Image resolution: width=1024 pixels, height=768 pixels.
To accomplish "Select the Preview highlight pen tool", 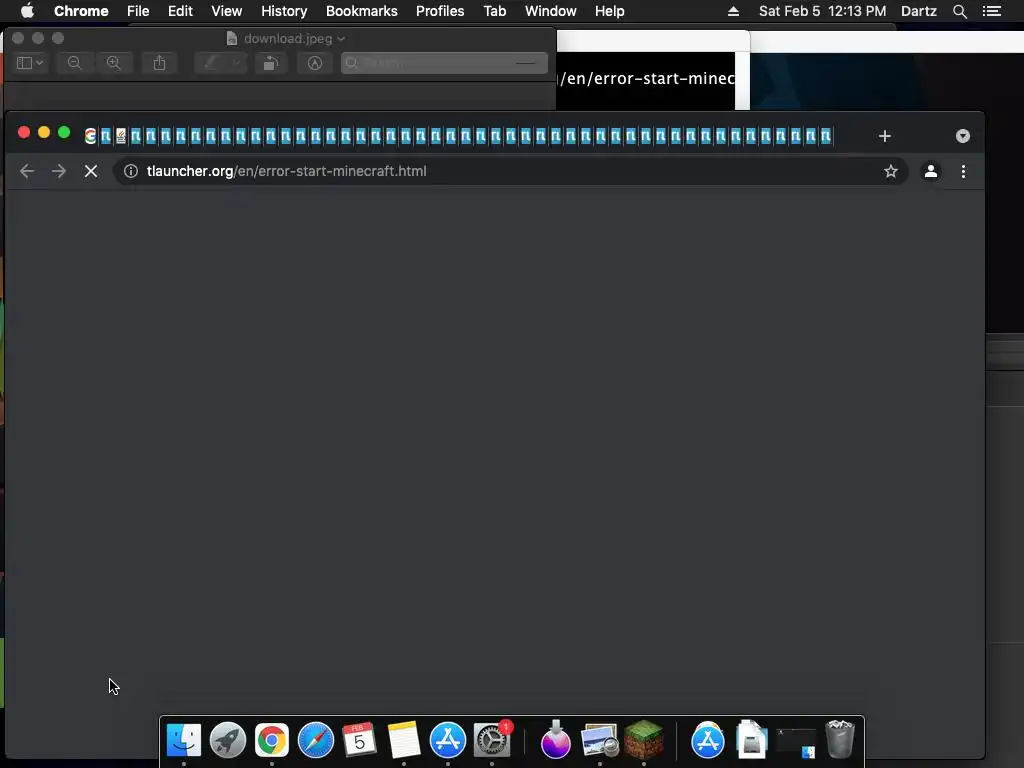I will (x=211, y=63).
